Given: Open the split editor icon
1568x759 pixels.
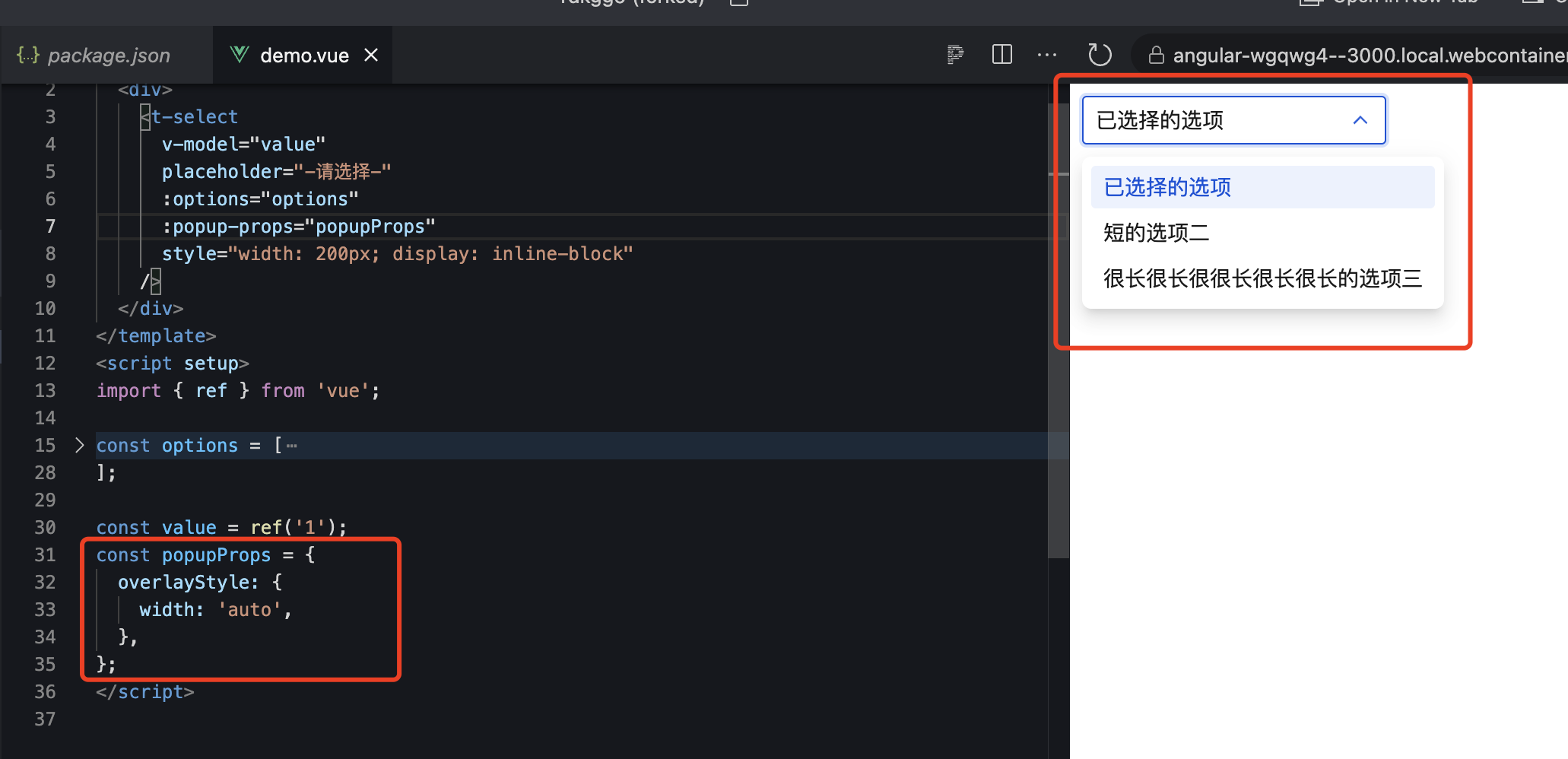Looking at the screenshot, I should (x=1001, y=54).
